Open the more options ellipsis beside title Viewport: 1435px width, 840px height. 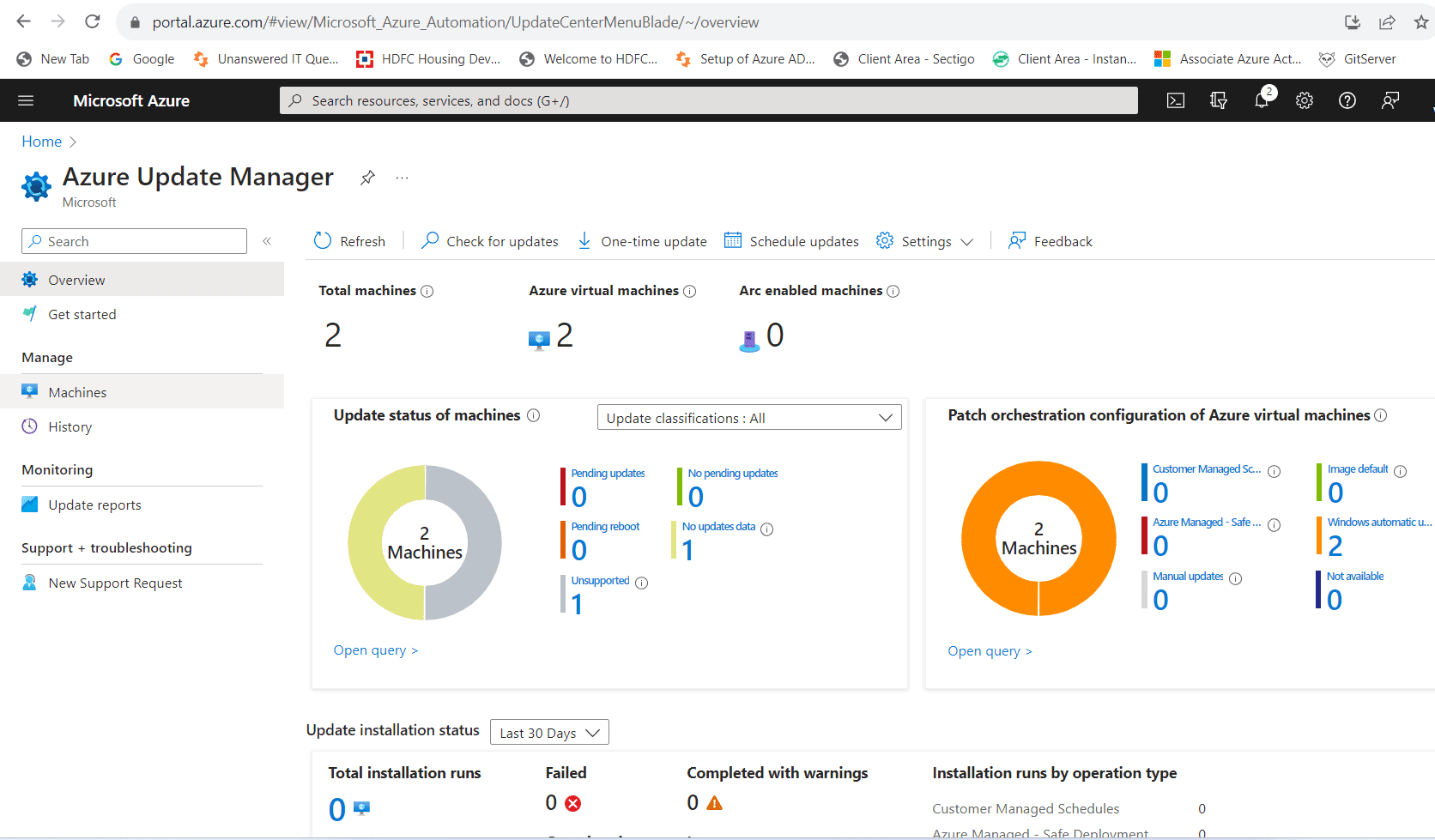click(x=402, y=178)
